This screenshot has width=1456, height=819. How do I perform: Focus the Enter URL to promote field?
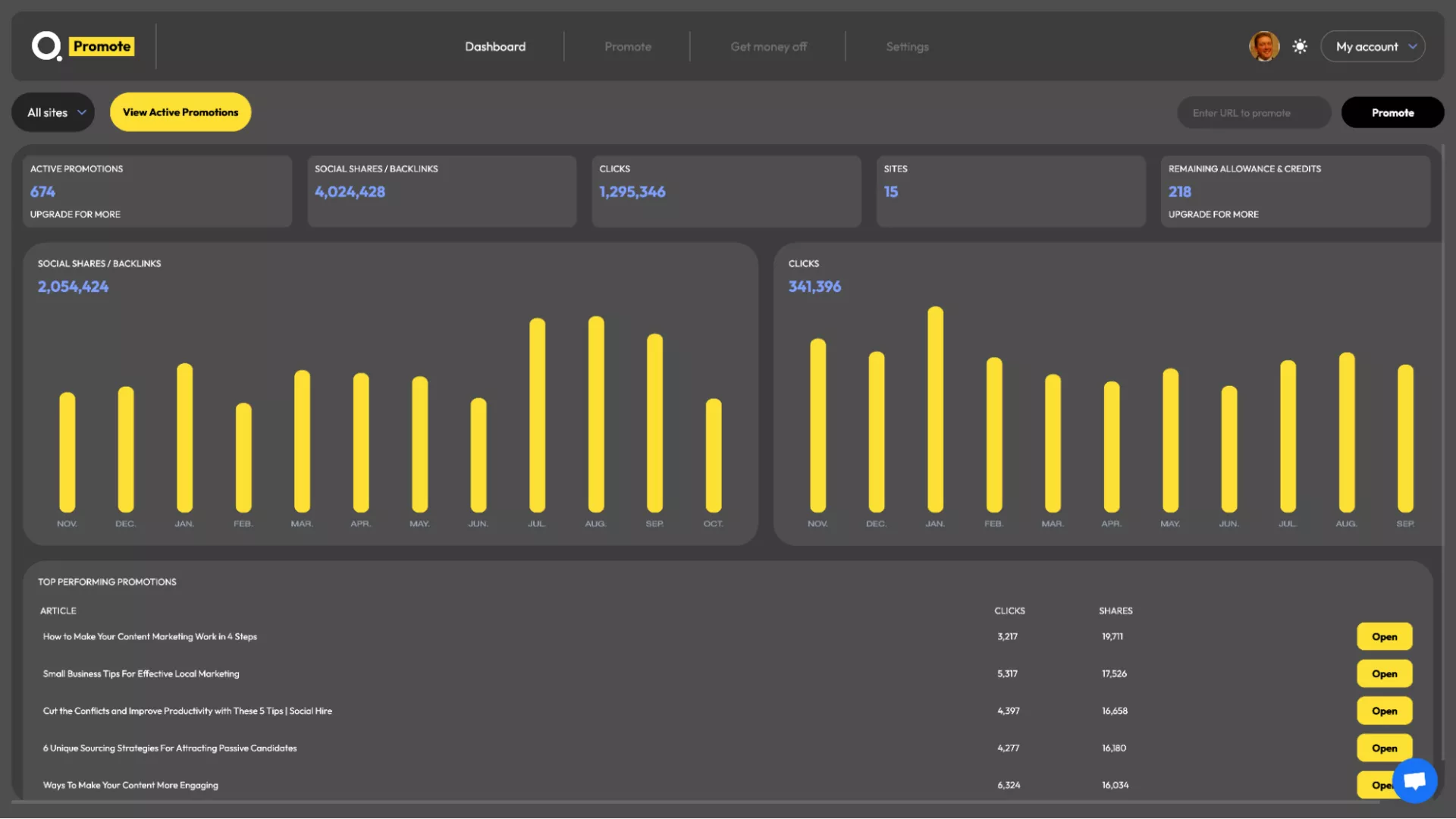click(1254, 112)
